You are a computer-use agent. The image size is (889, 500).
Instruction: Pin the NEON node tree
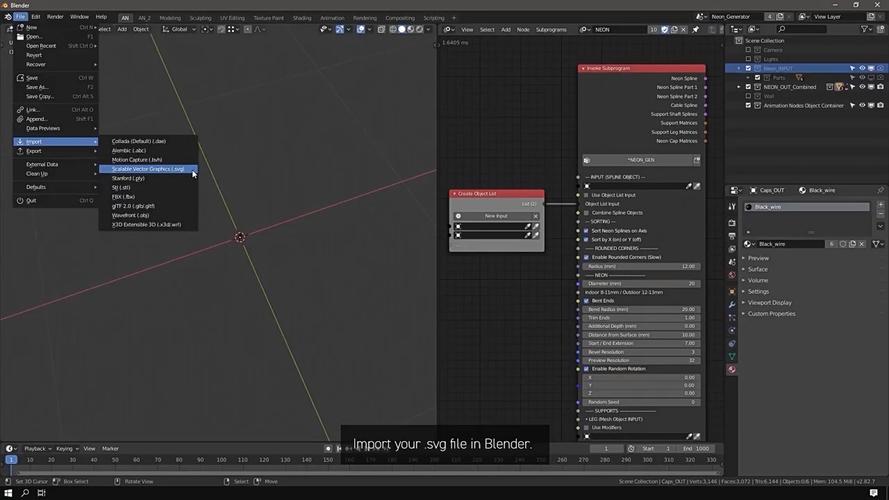(696, 29)
